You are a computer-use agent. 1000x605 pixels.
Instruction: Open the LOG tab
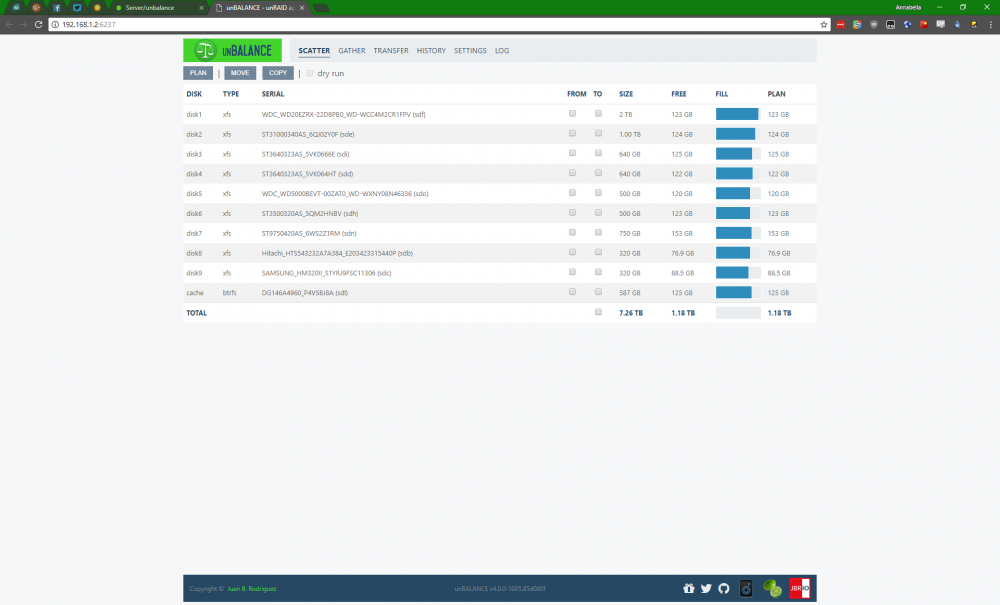[502, 50]
